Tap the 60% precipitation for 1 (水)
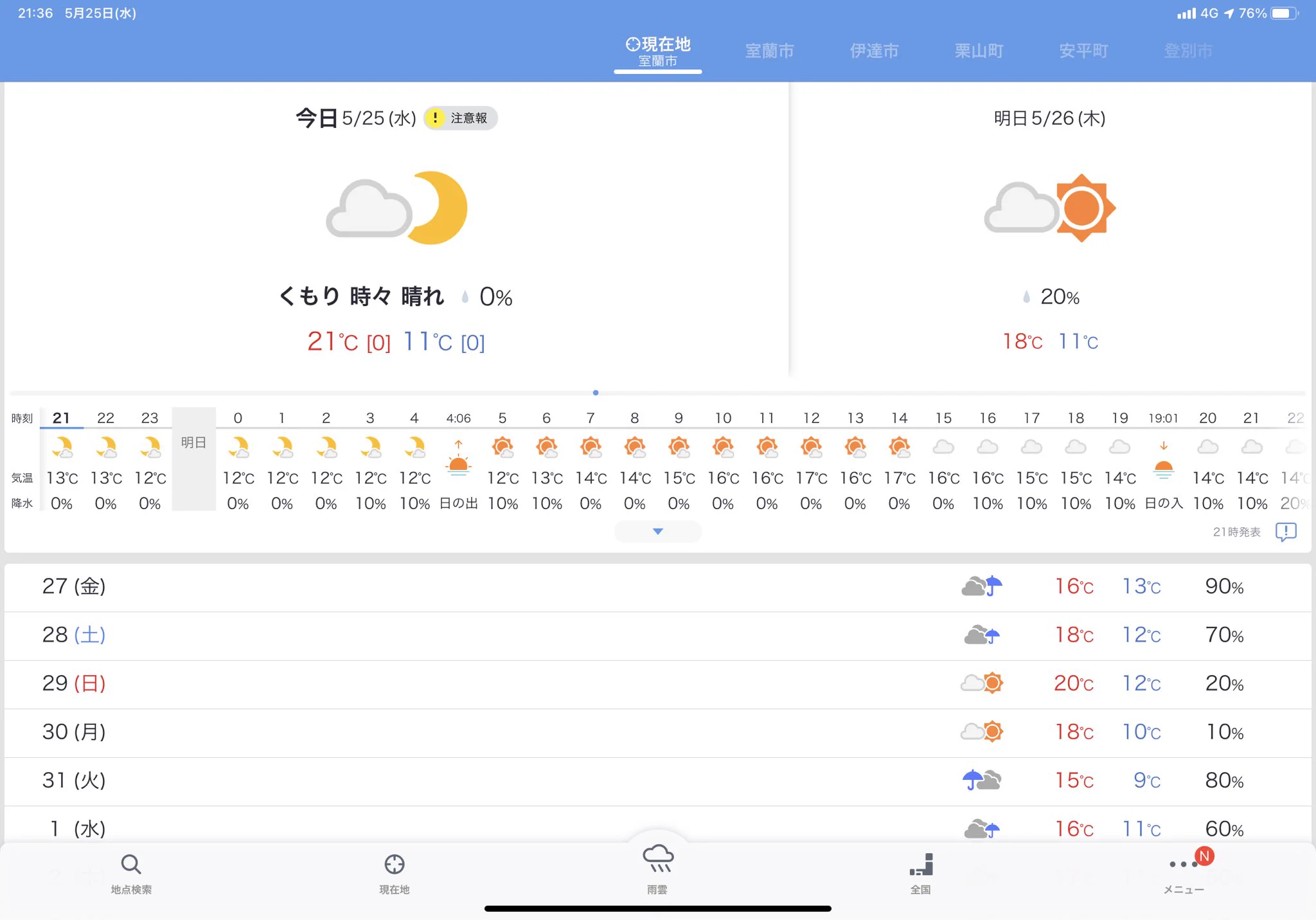Image resolution: width=1316 pixels, height=920 pixels. [x=1224, y=829]
